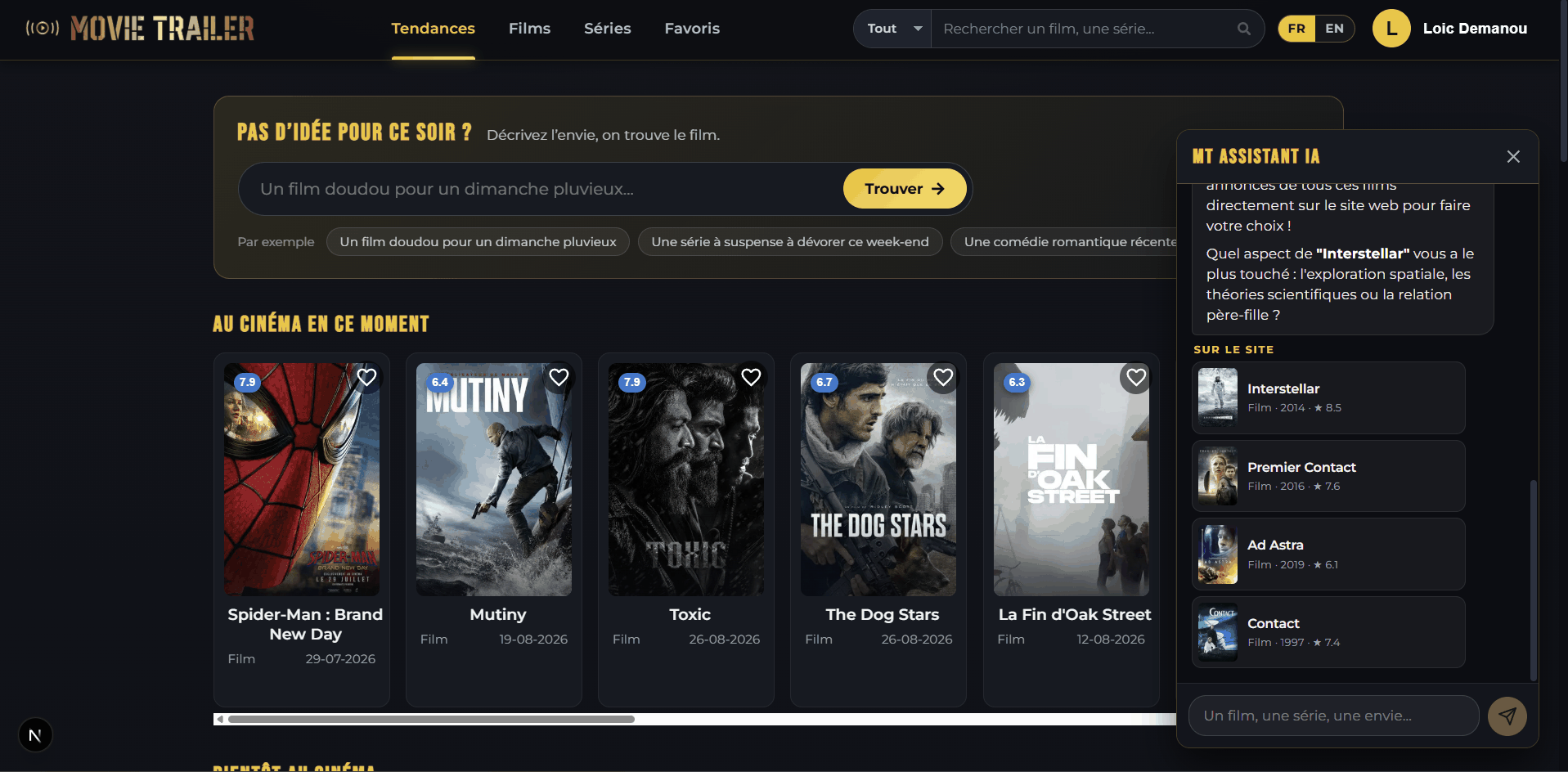Click the 'Premier Contact' suggestion title
The image size is (1568, 772).
coord(1301,467)
